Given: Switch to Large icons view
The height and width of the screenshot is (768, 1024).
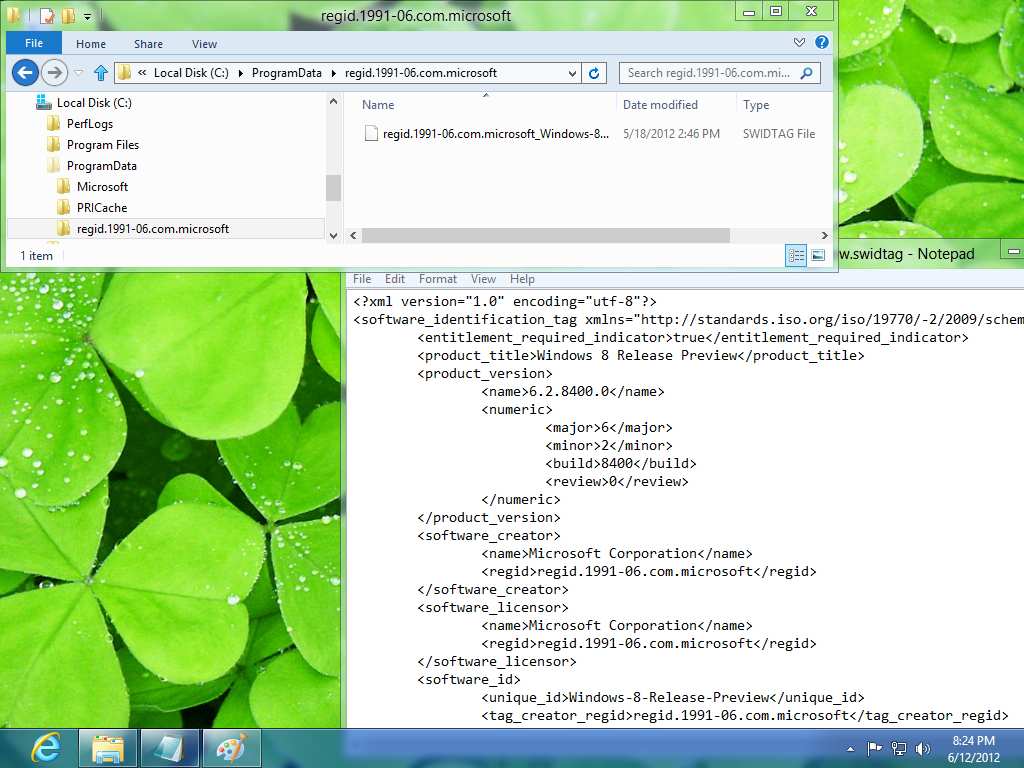Looking at the screenshot, I should [x=818, y=255].
